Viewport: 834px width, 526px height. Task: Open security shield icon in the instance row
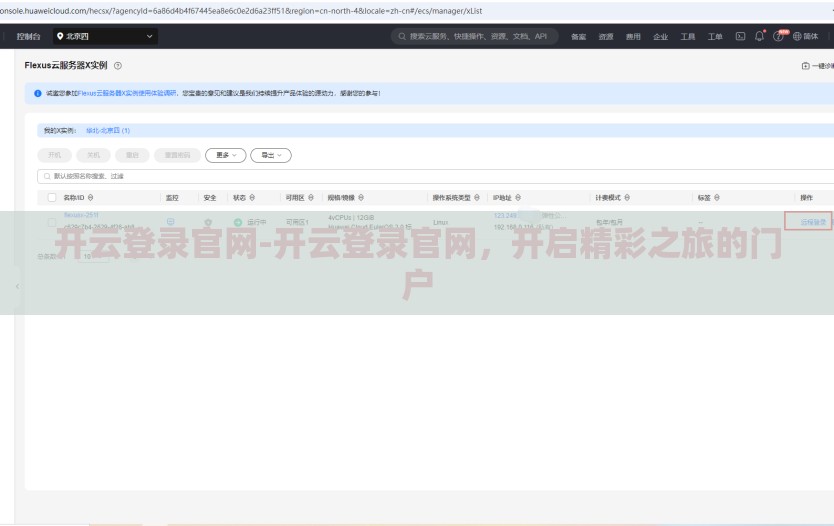pos(208,222)
